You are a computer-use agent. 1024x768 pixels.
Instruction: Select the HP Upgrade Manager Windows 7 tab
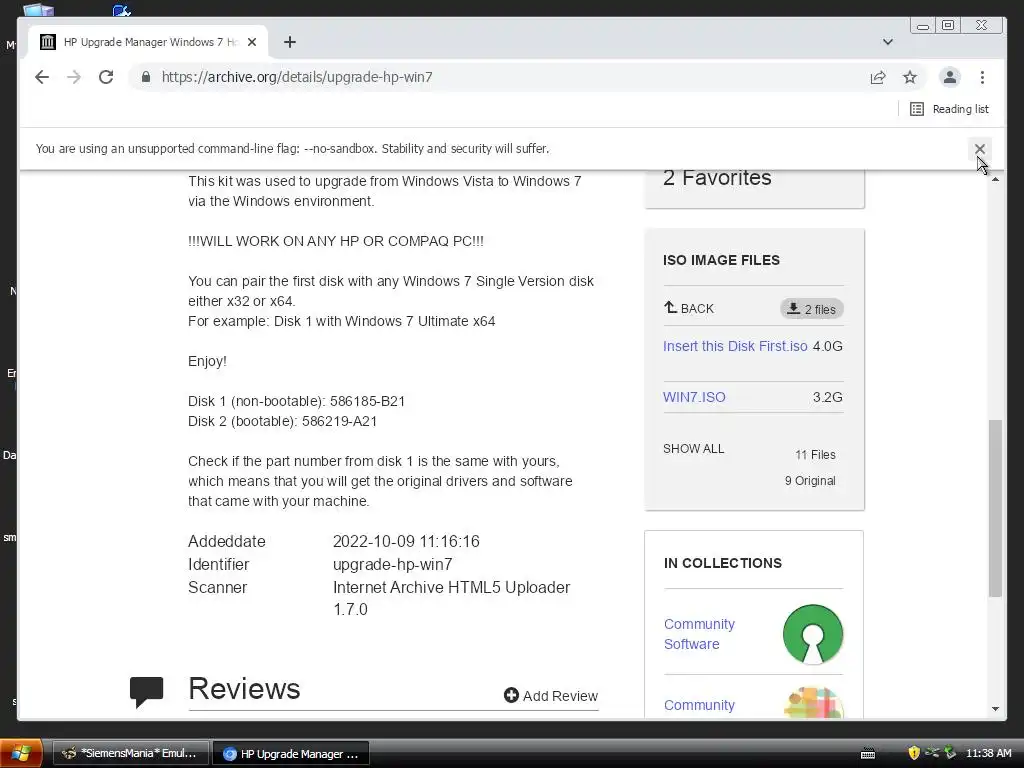pos(148,42)
